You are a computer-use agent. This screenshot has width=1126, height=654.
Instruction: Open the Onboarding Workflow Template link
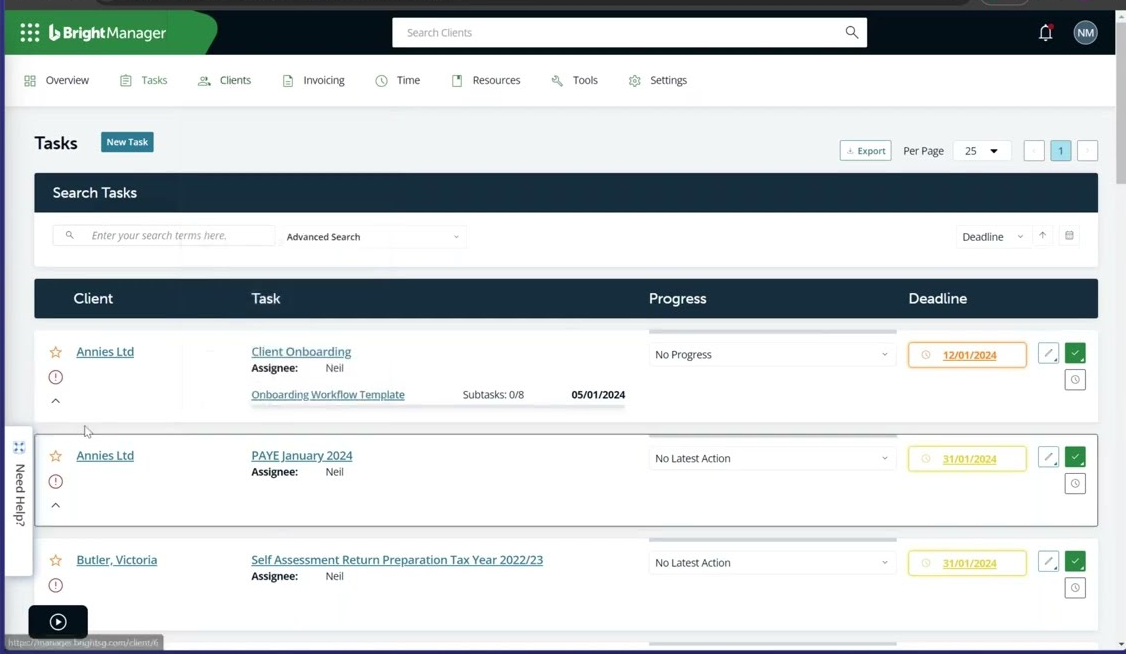(328, 395)
